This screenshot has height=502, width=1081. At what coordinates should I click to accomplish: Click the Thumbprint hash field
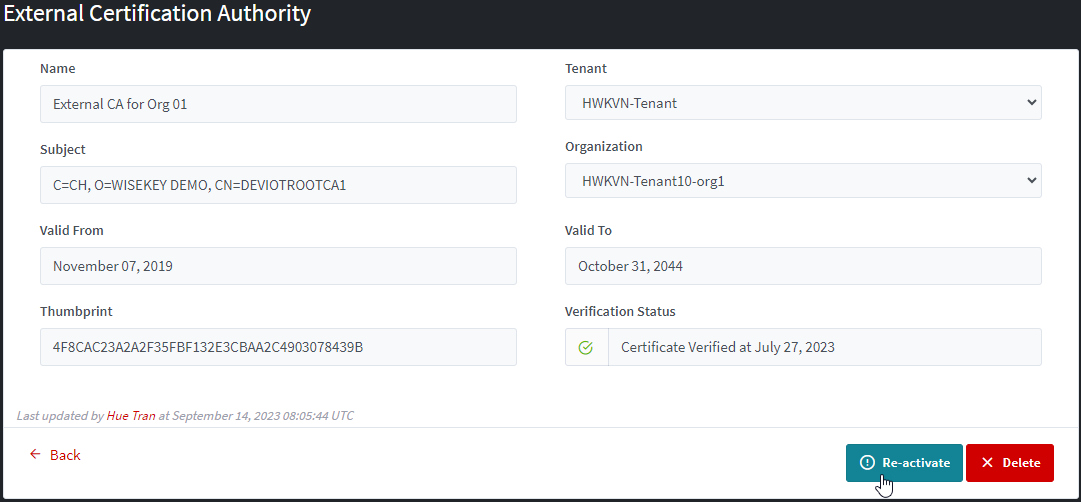tap(278, 347)
